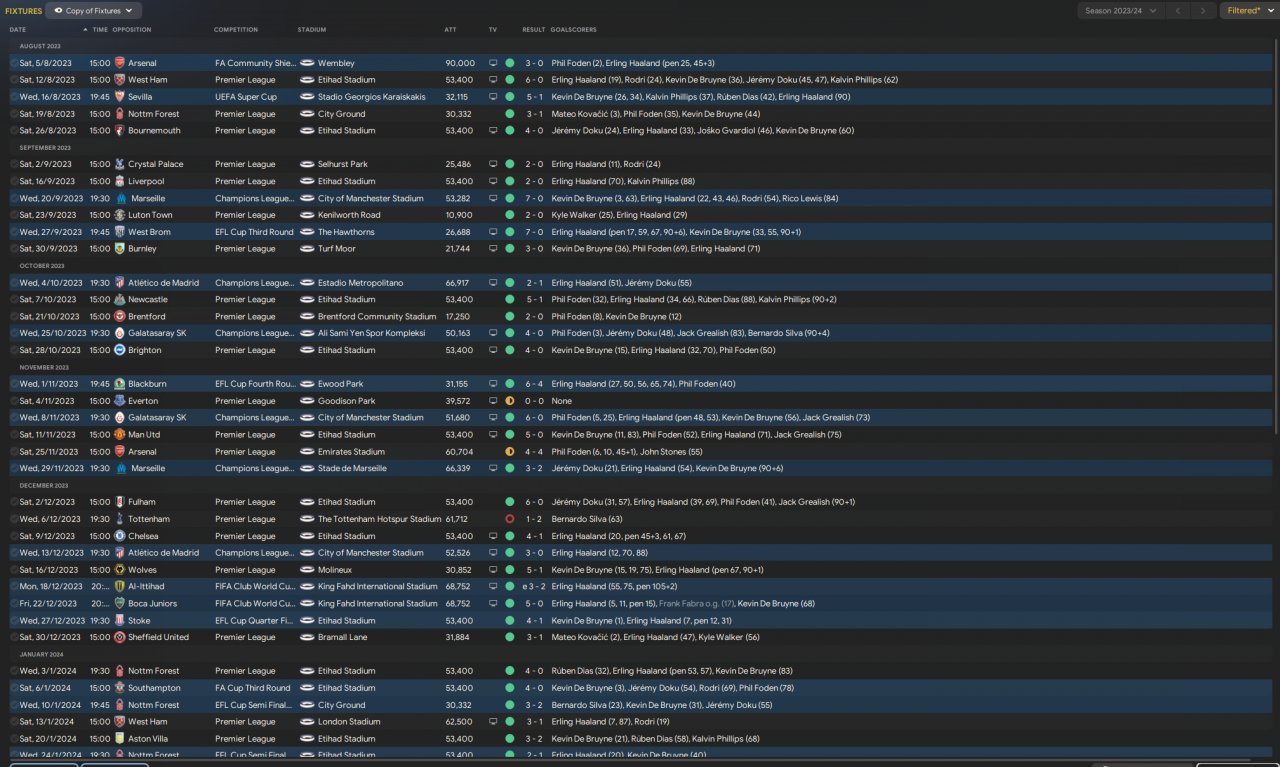Viewport: 1280px width, 767px height.
Task: Open the Stadio Georgios Karaiskakis stadium link
Action: [x=371, y=97]
